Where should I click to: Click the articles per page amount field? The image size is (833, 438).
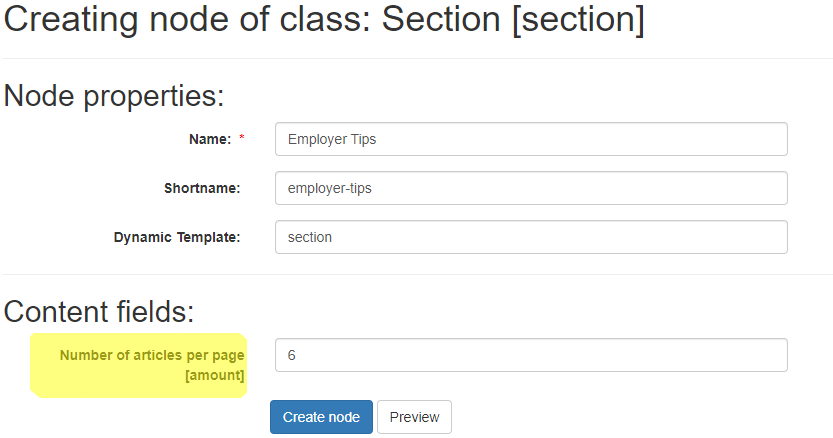pos(531,355)
